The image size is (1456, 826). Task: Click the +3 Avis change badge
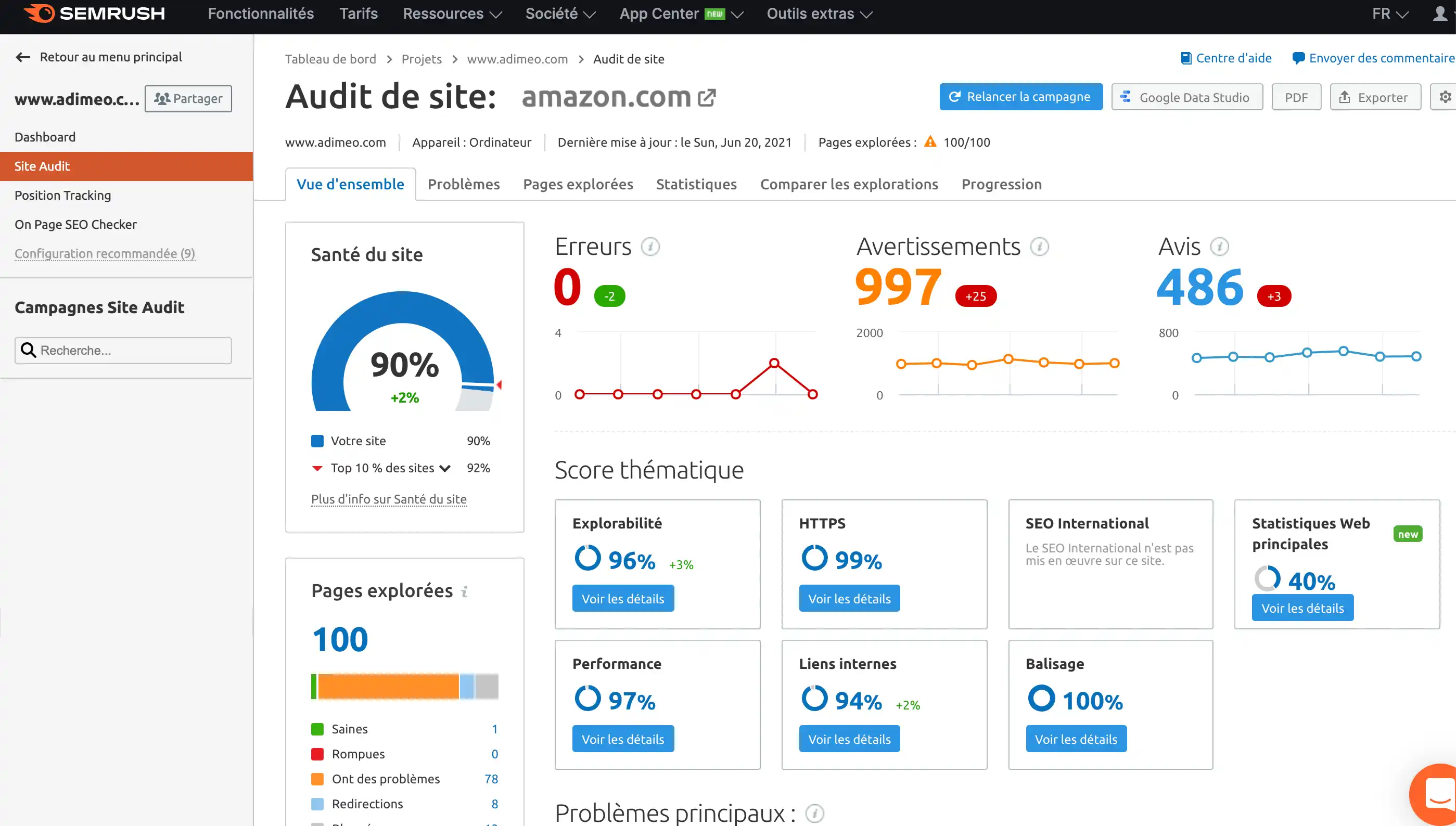(x=1274, y=296)
